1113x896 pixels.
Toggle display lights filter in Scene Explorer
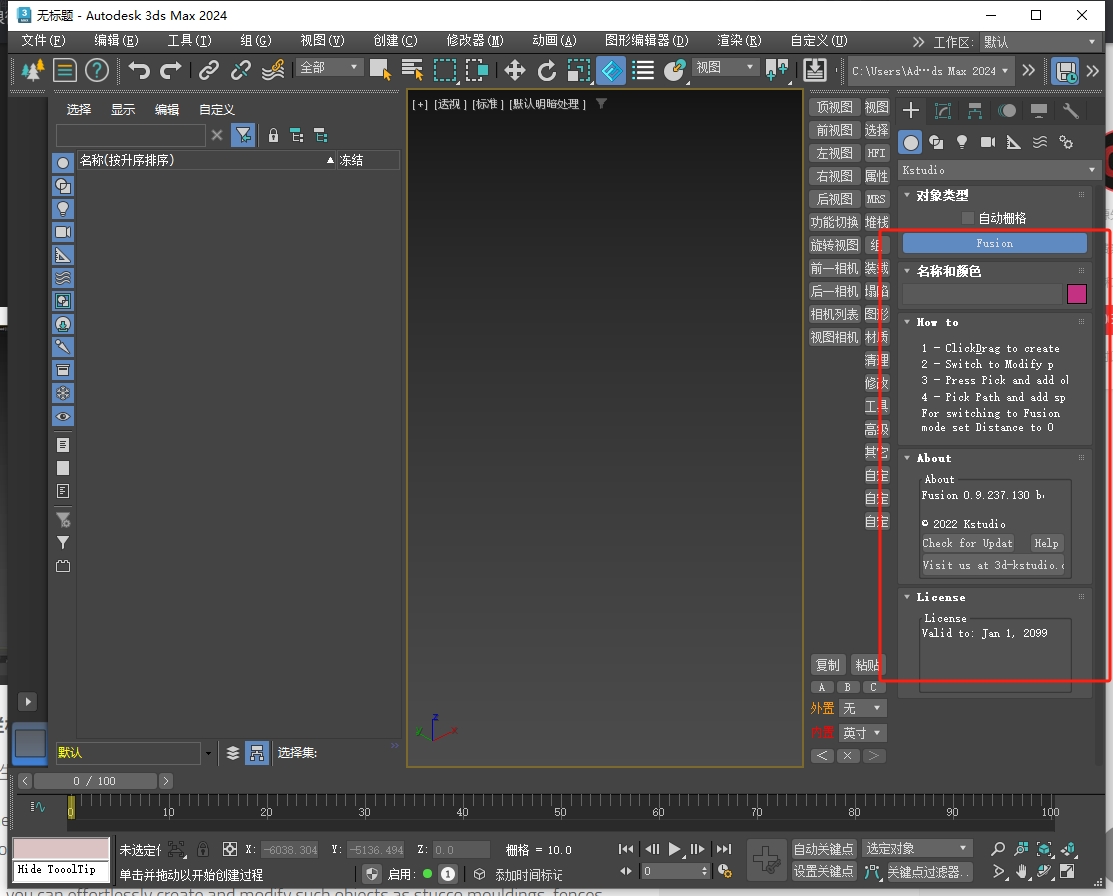pyautogui.click(x=63, y=209)
